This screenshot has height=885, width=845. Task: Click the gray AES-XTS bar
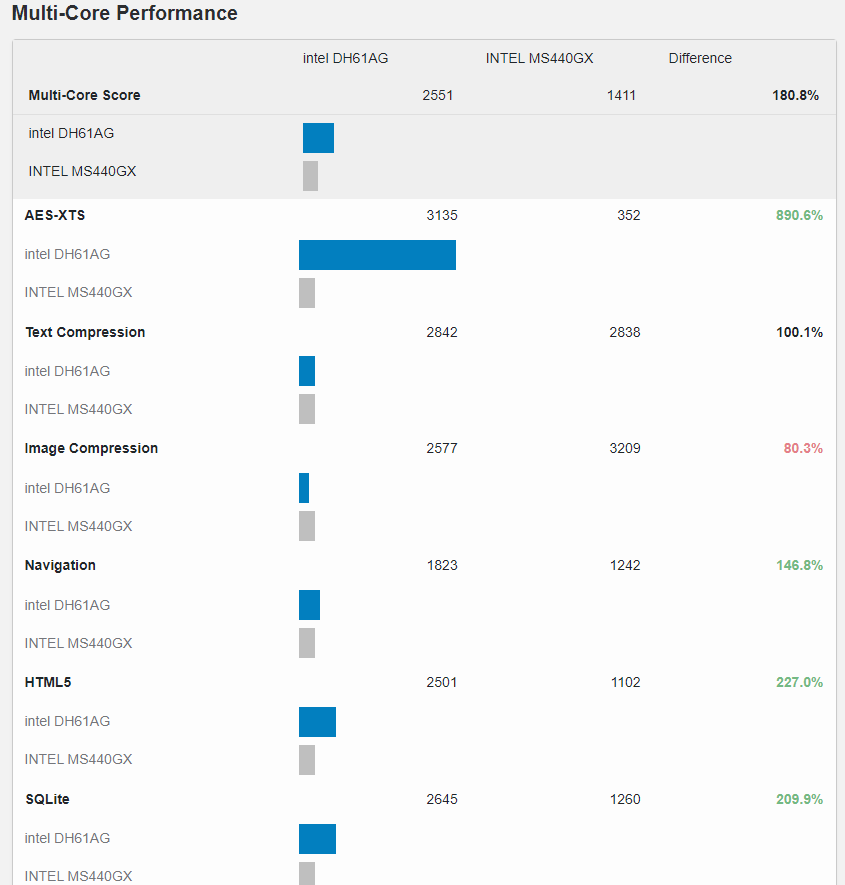click(x=307, y=293)
